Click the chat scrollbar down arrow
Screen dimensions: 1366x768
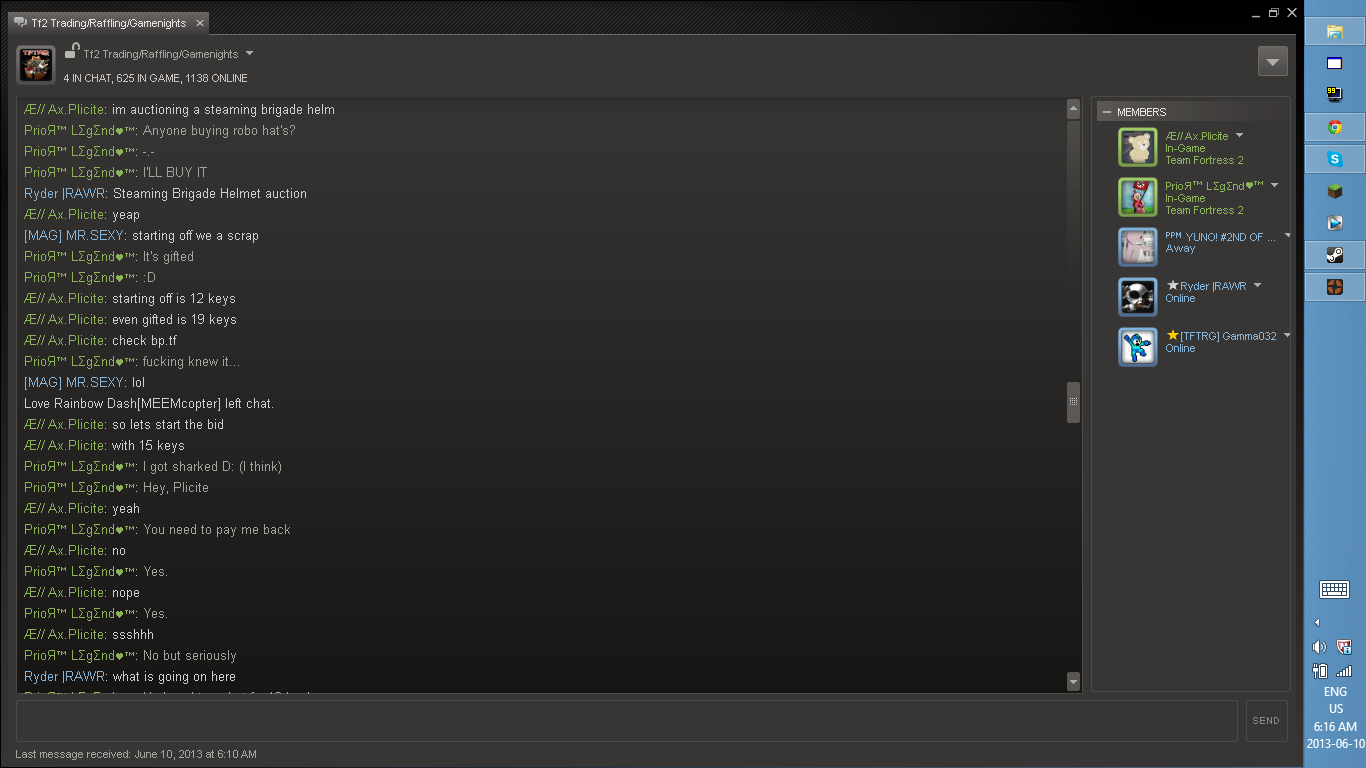1073,682
